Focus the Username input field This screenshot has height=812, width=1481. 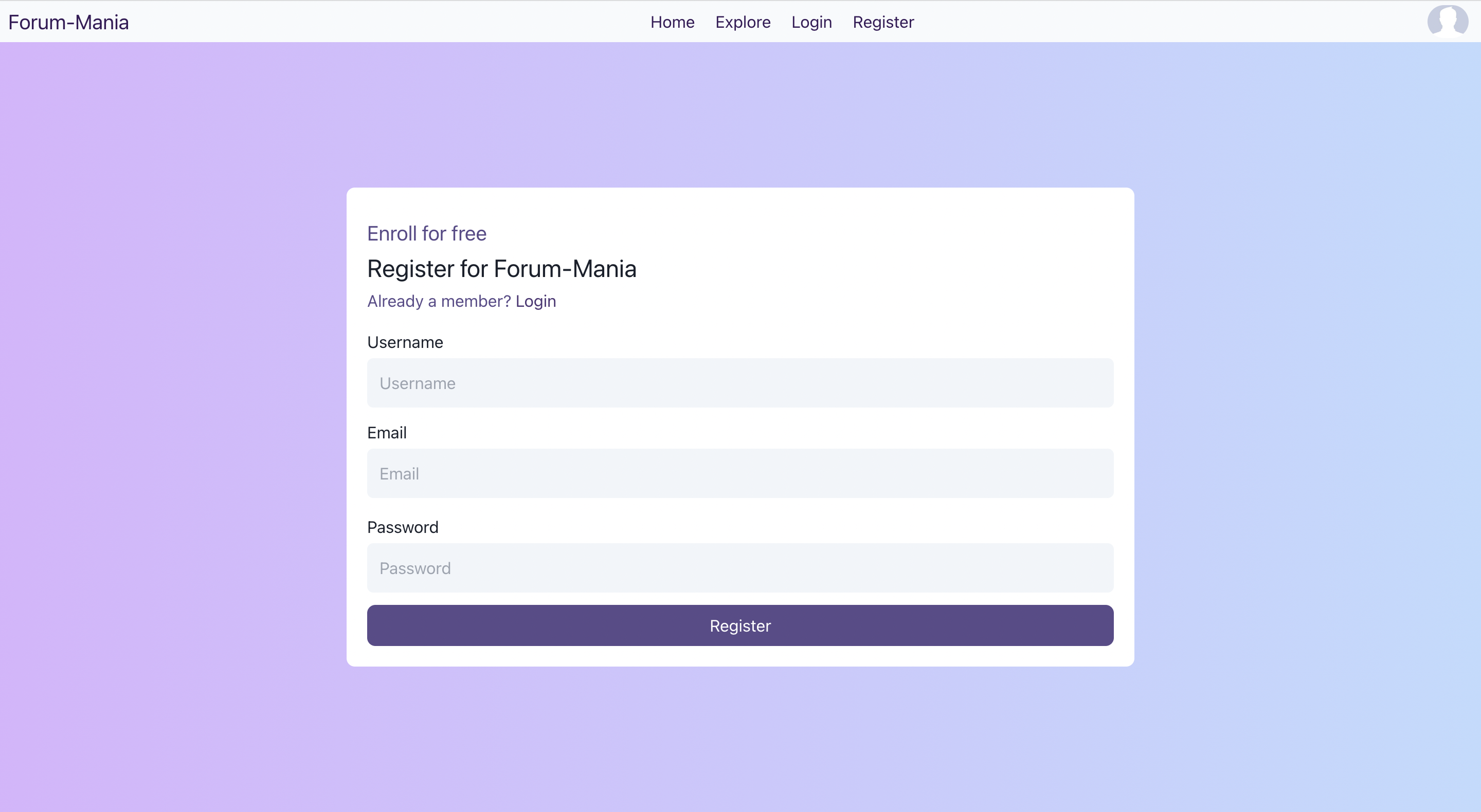click(x=740, y=383)
